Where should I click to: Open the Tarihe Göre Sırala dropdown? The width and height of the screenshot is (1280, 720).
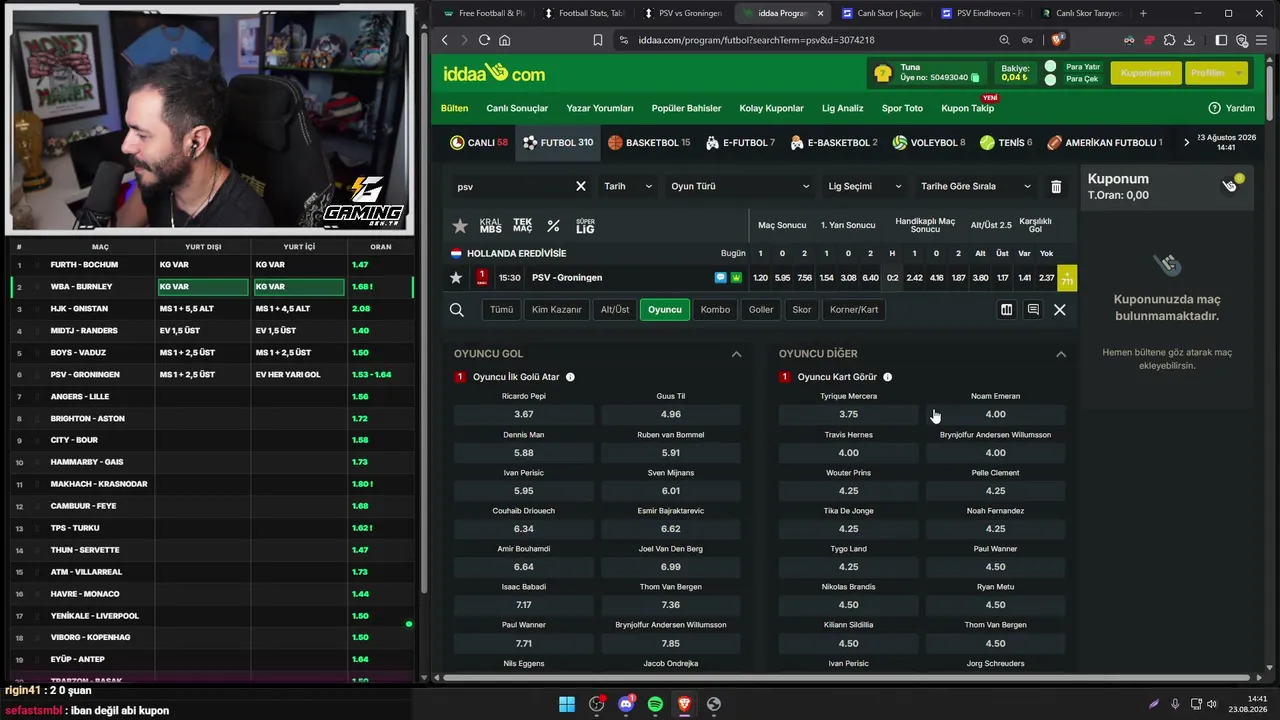point(975,186)
